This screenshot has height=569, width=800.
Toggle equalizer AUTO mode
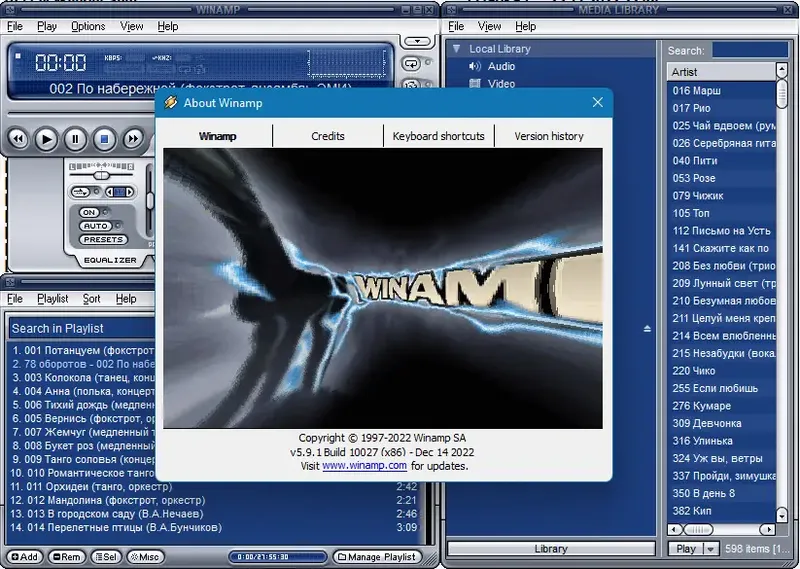pos(95,226)
